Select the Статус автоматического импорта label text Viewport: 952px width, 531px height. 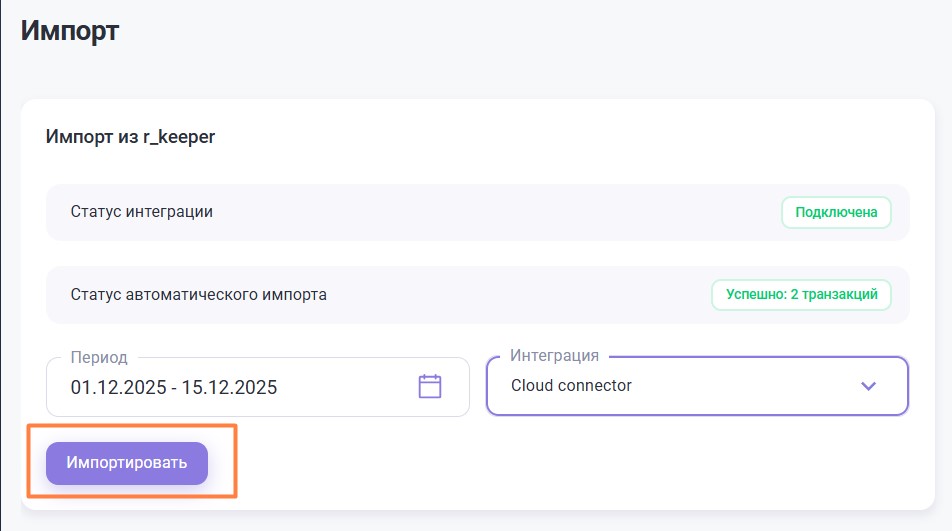[198, 295]
